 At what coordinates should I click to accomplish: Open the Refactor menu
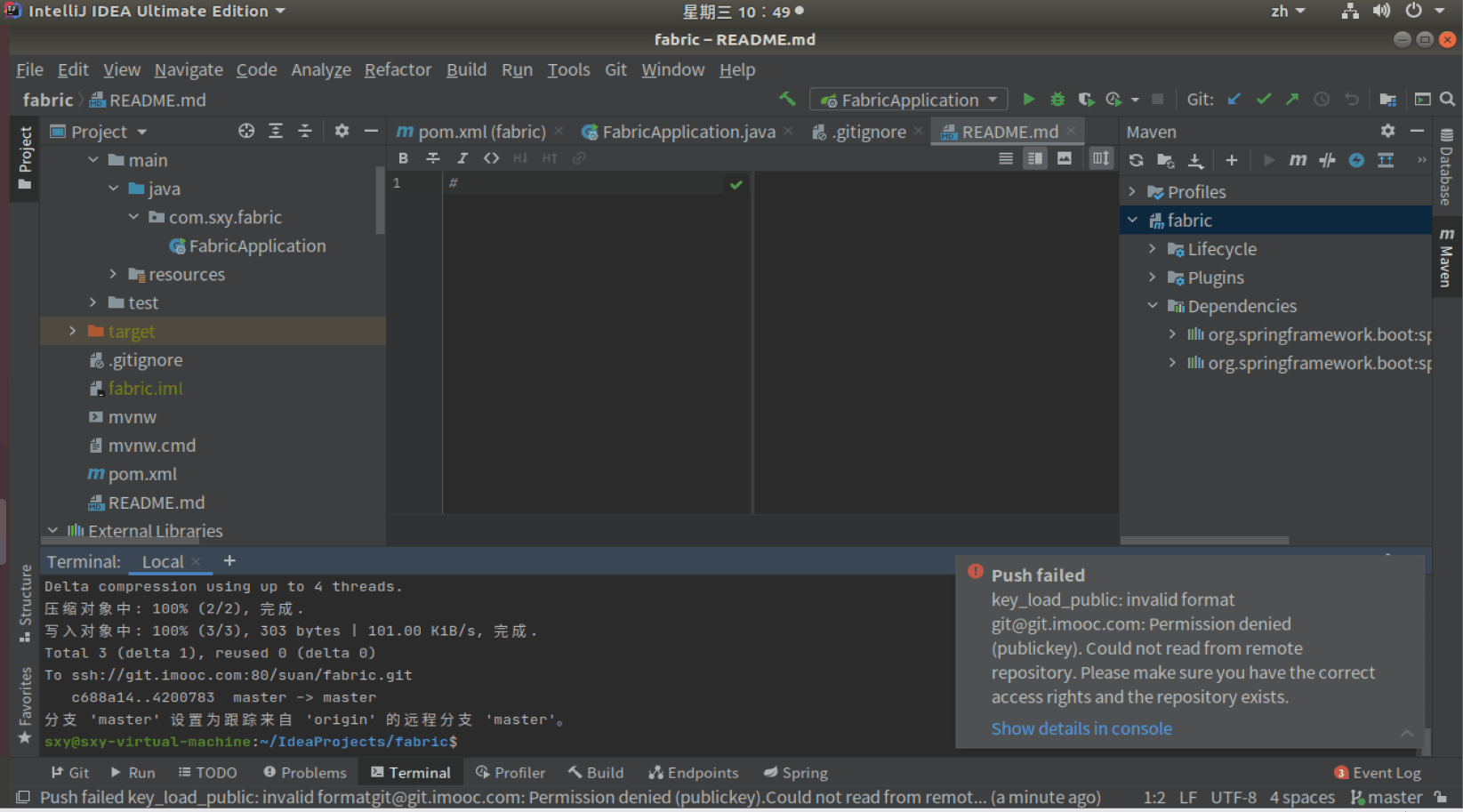point(398,69)
